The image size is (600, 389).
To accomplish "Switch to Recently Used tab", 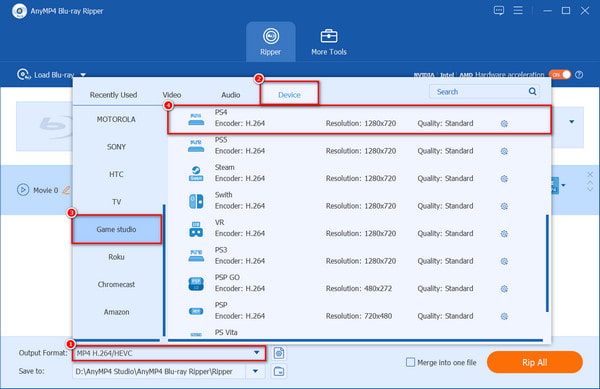I will coord(113,95).
